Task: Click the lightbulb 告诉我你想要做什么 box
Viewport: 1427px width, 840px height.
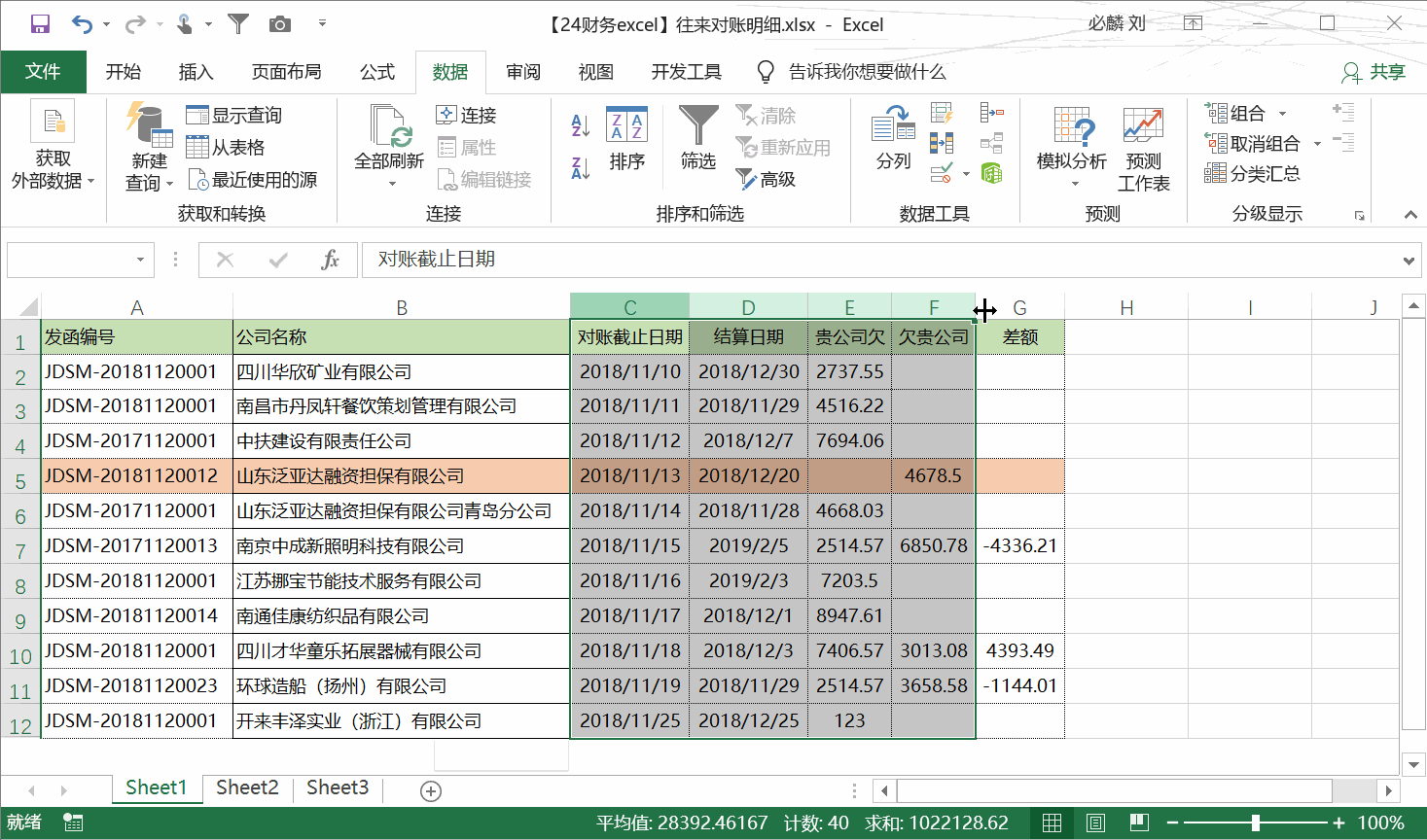Action: [852, 72]
